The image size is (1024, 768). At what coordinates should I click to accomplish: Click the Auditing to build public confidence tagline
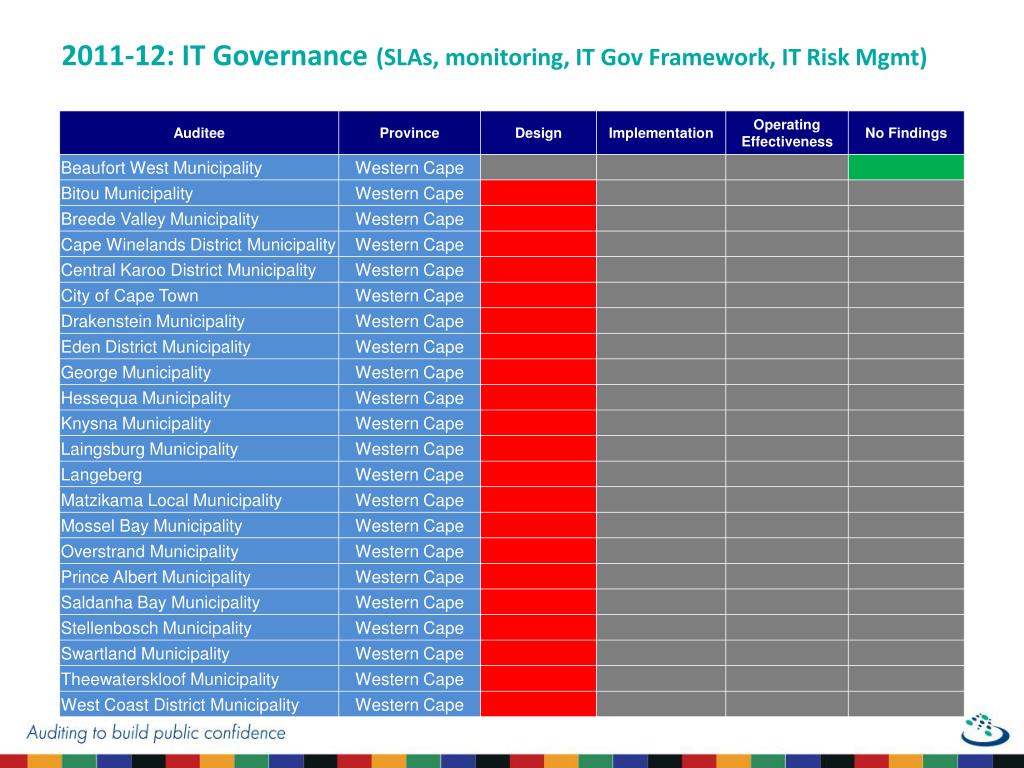(x=156, y=733)
